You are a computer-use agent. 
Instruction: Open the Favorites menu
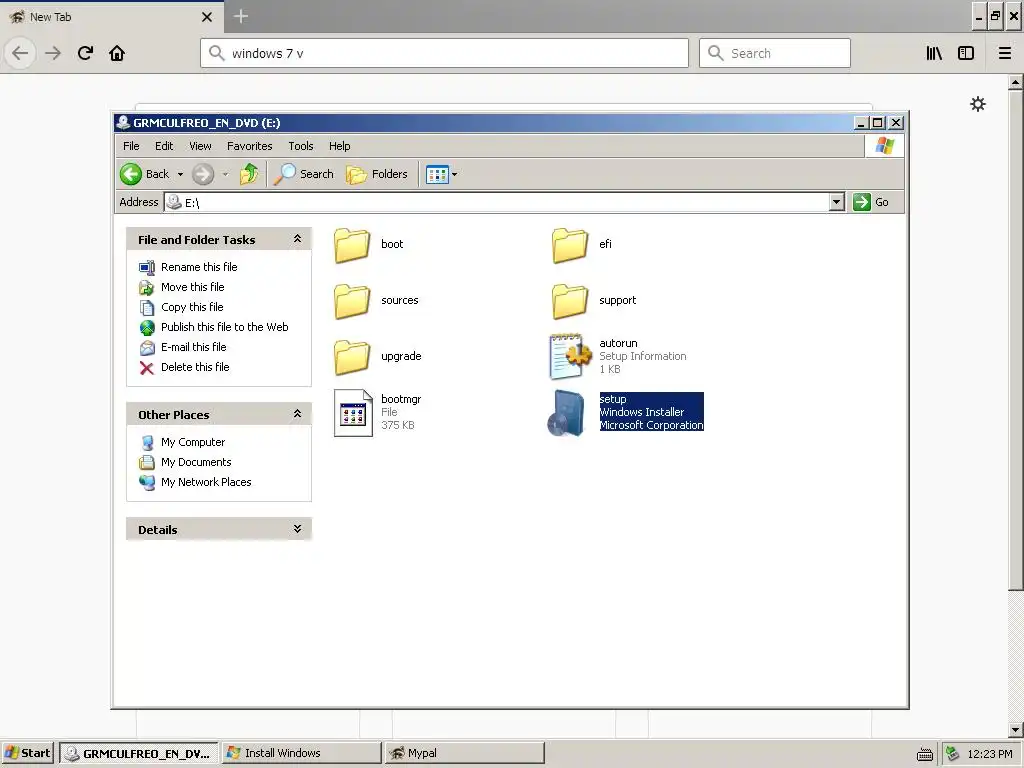pos(249,146)
